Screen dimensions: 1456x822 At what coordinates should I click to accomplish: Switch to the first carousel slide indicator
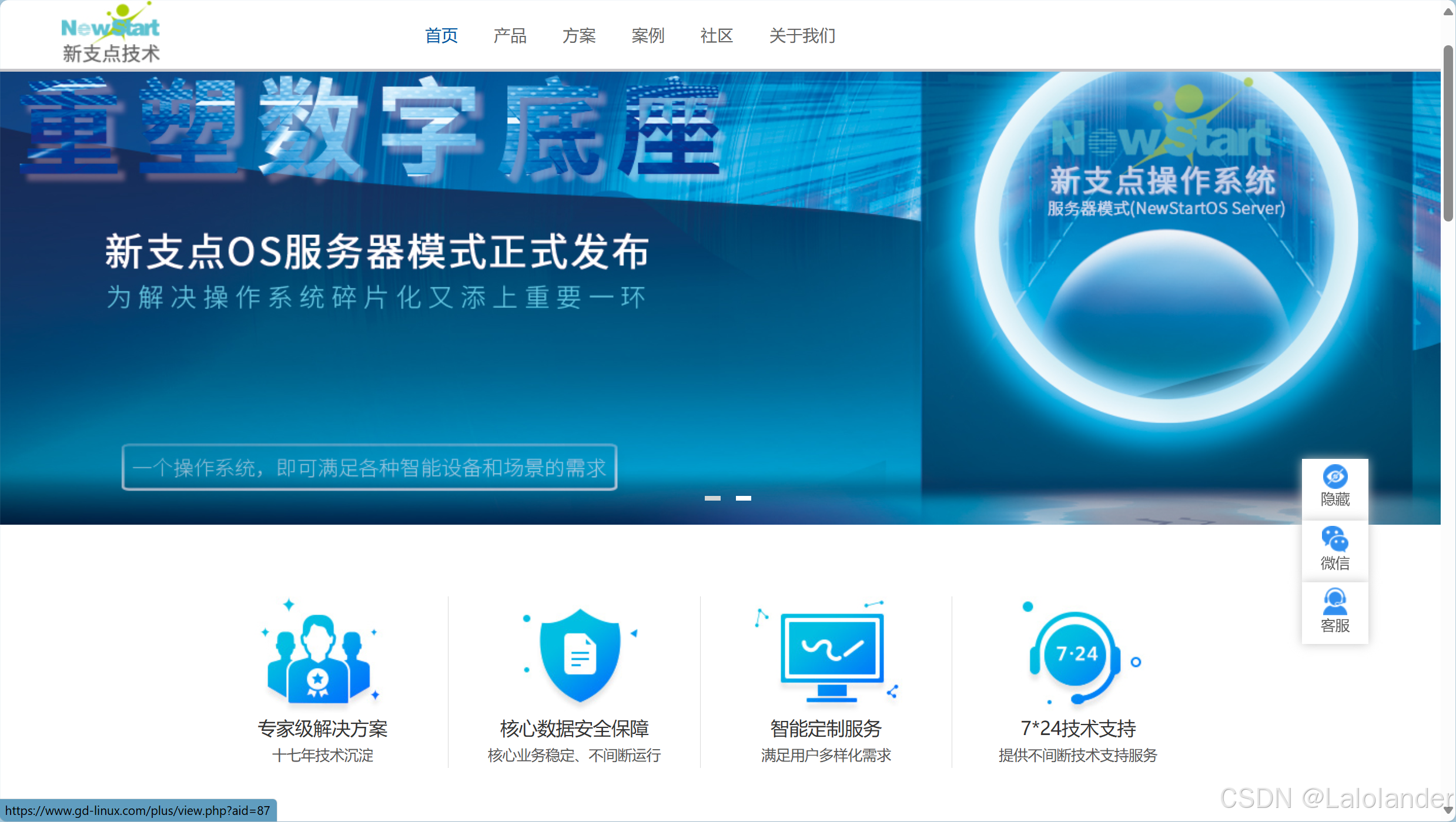[712, 498]
